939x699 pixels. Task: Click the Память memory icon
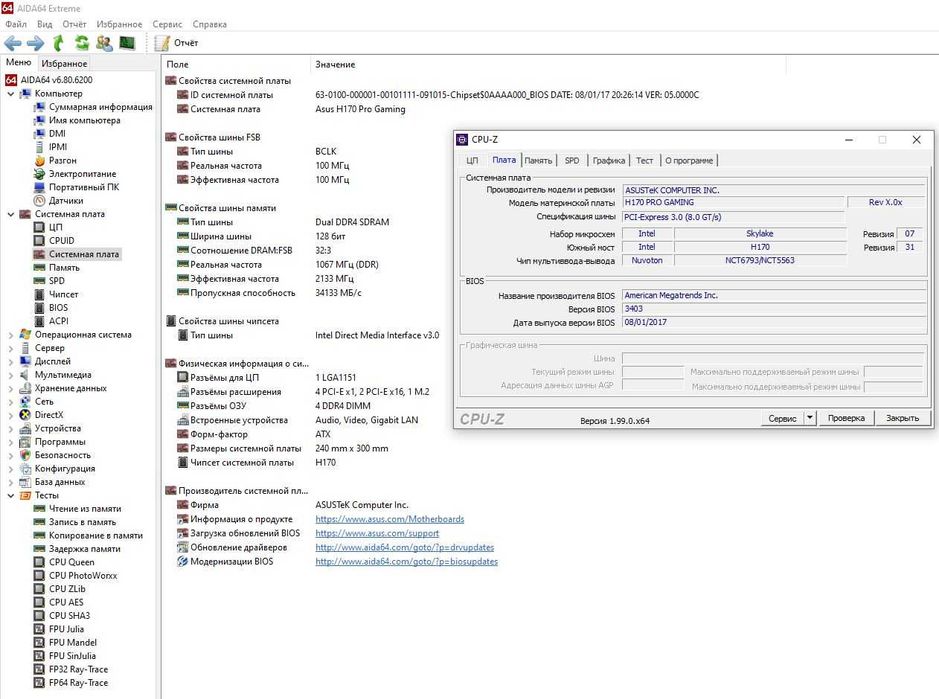coord(40,267)
